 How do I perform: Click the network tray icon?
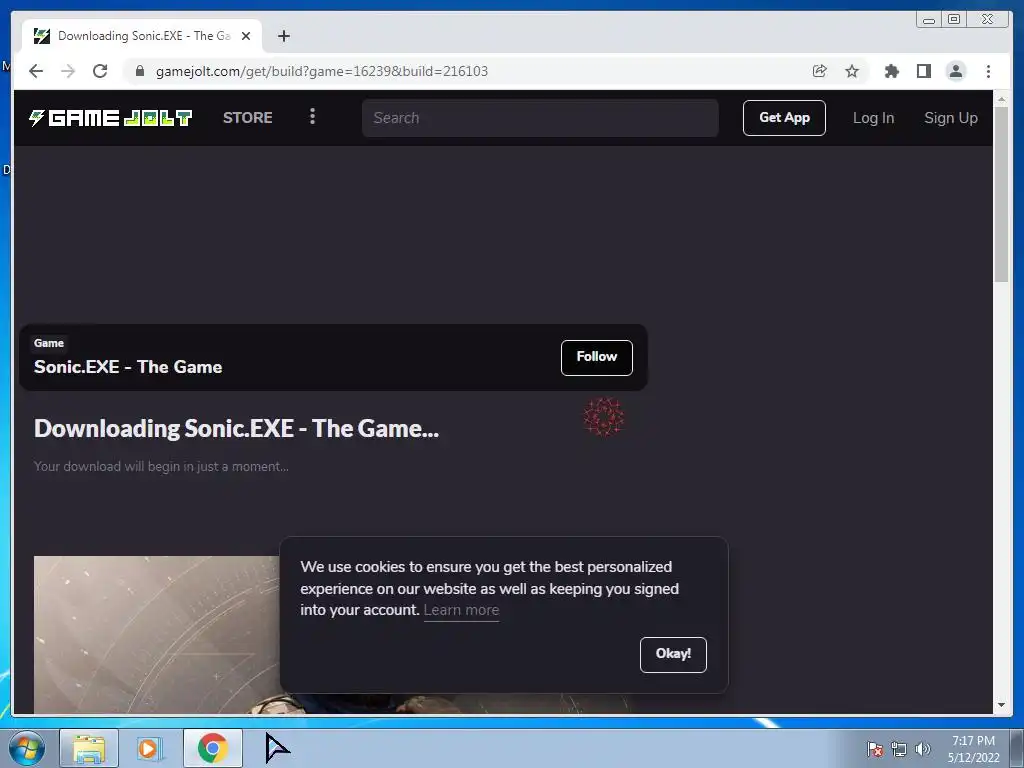pyautogui.click(x=899, y=749)
